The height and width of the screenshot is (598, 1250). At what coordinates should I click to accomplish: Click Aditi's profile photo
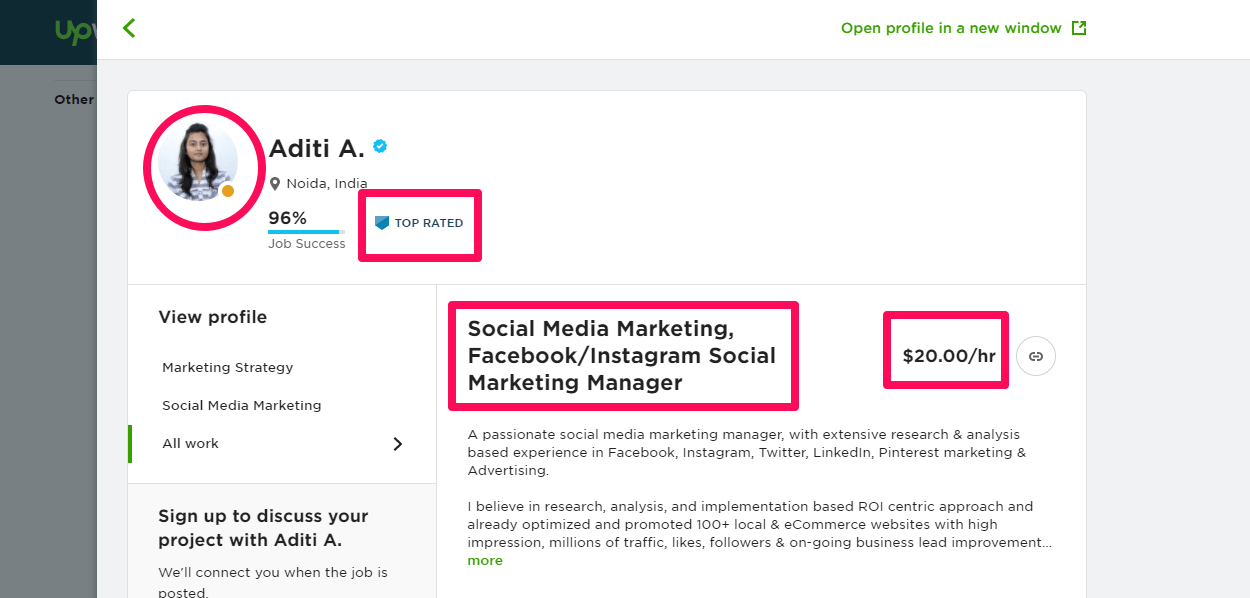[197, 161]
